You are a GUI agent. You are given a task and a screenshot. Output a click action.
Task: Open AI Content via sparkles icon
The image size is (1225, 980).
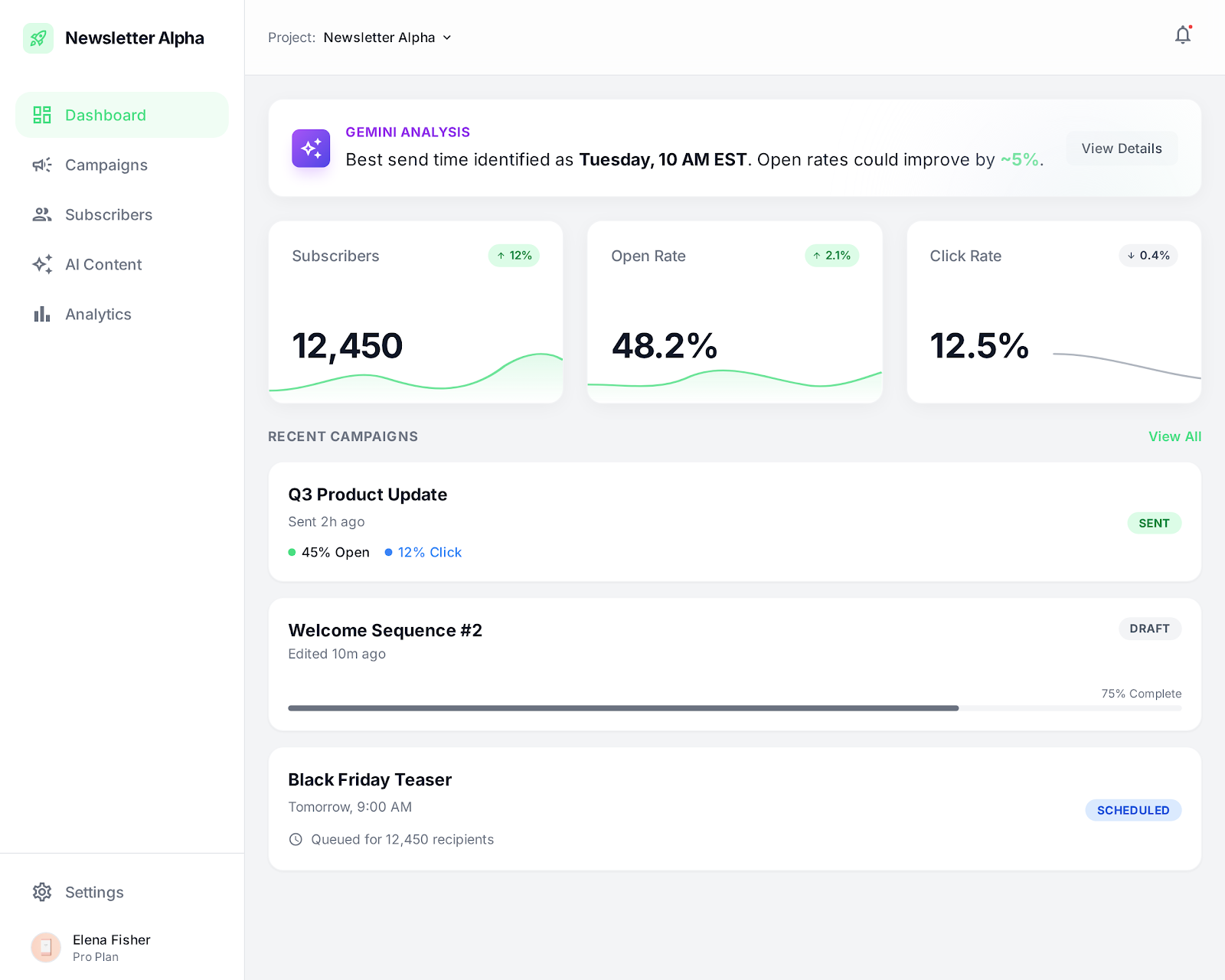(x=42, y=264)
